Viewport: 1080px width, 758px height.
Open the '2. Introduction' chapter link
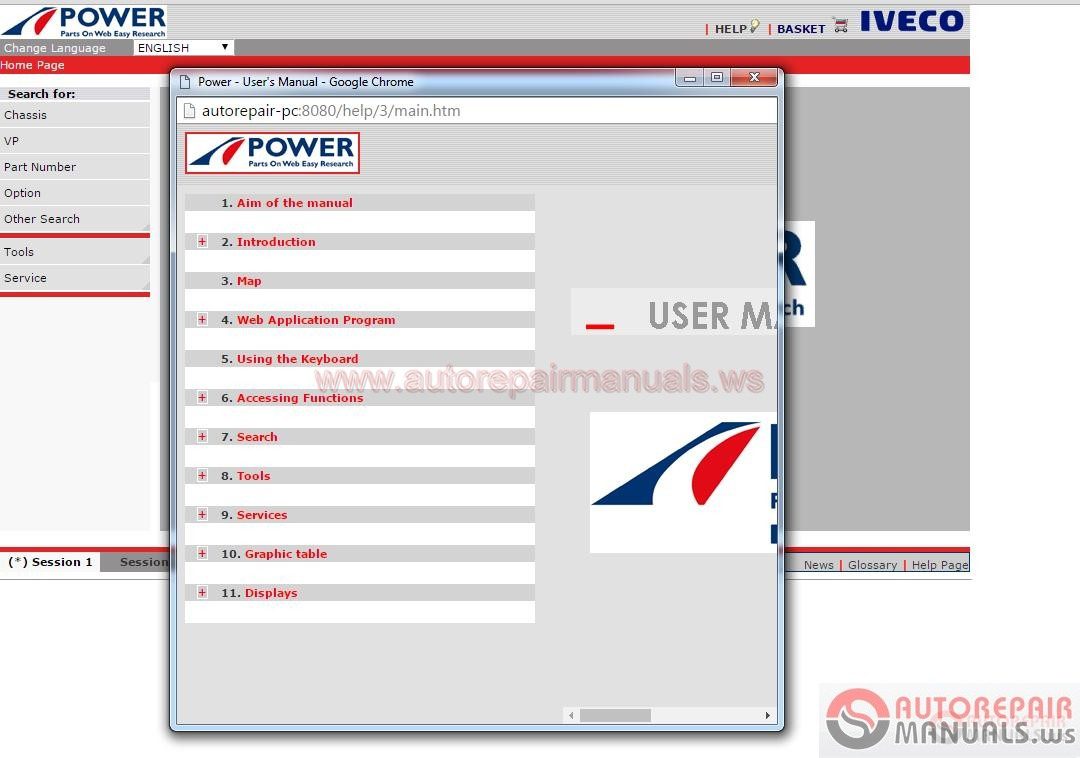click(x=276, y=242)
